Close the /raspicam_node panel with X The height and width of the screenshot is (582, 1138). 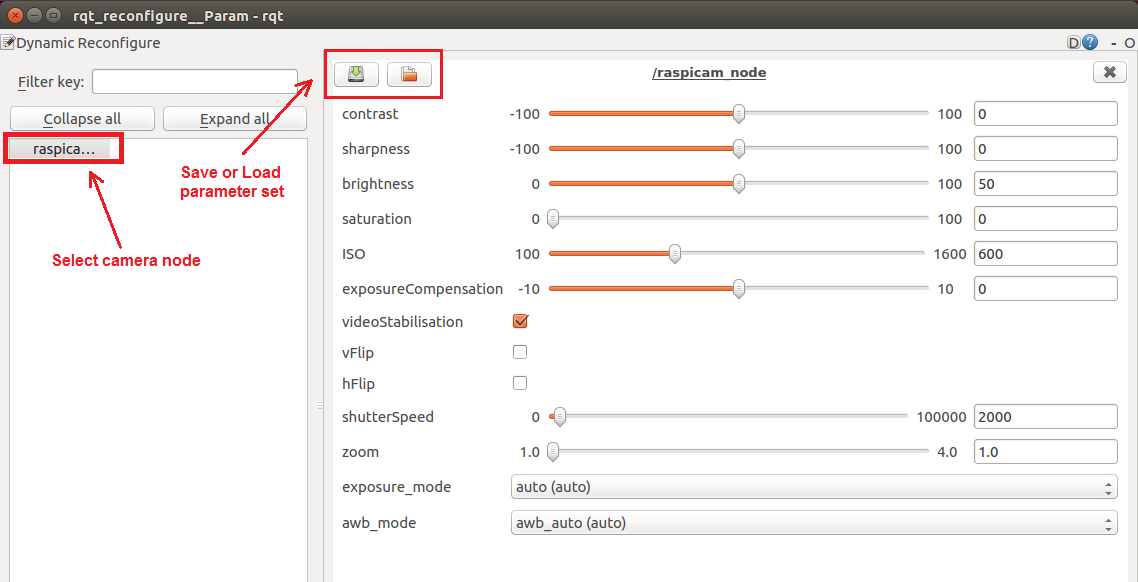(1109, 72)
